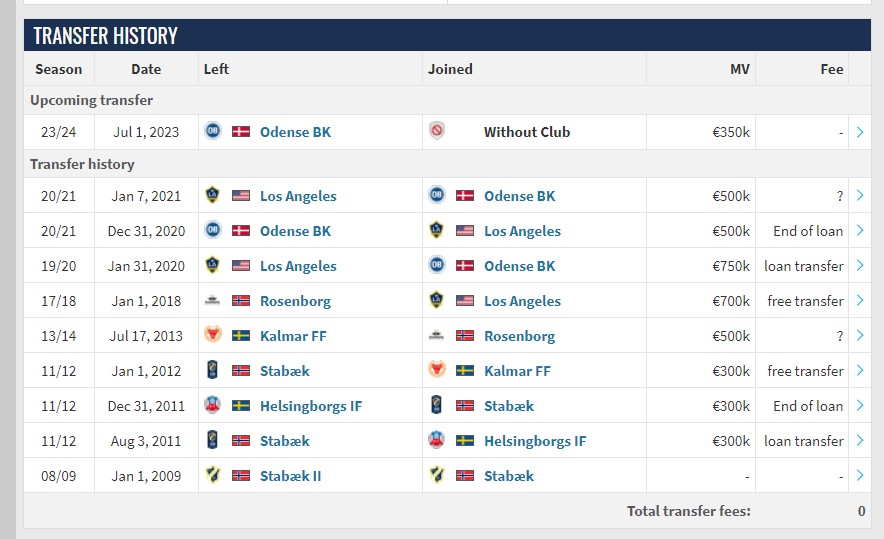This screenshot has height=539, width=884.
Task: Click Rosenborg link in Joined column
Action: tap(519, 336)
